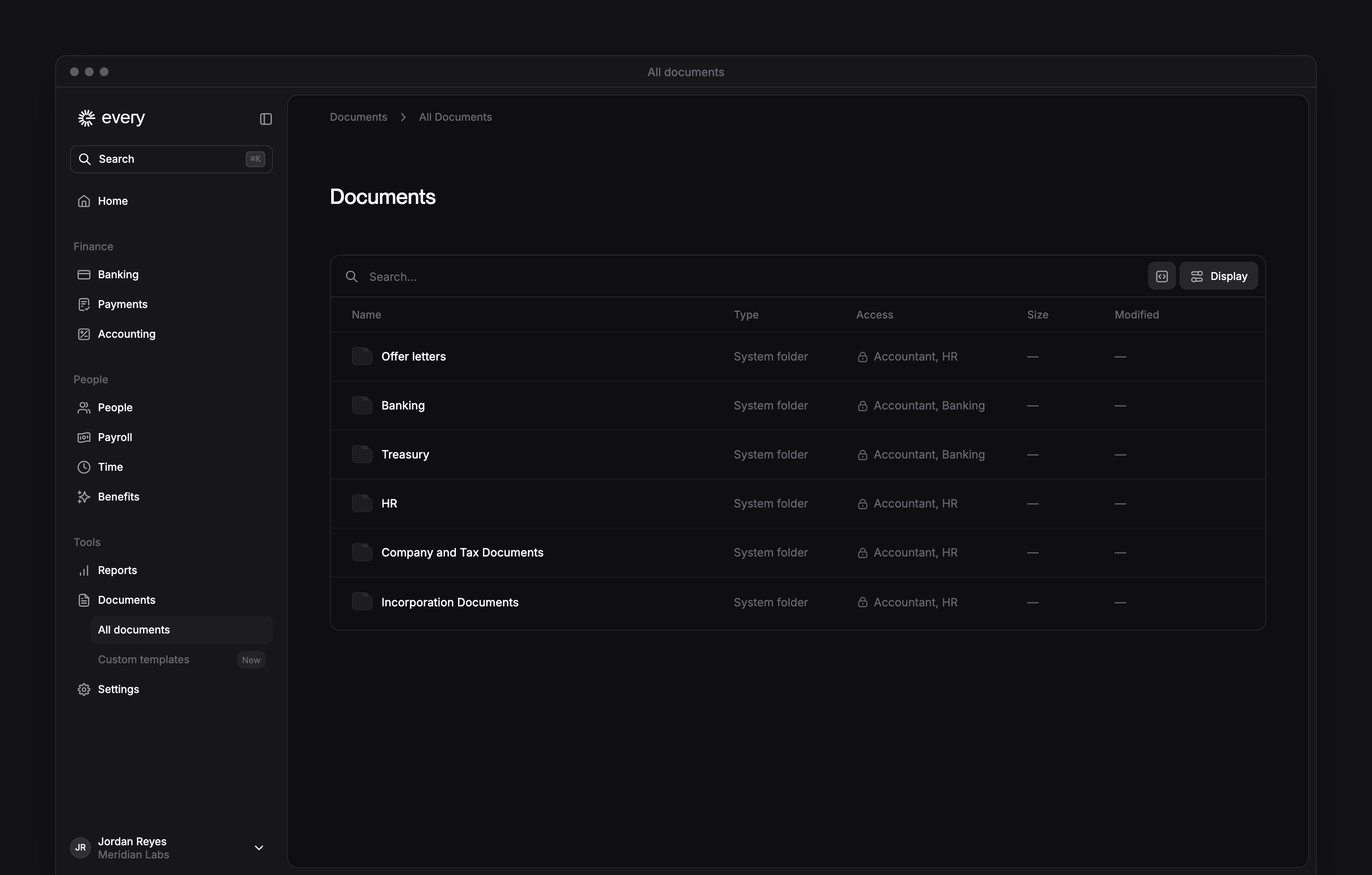Click the People item under People section

point(171,407)
